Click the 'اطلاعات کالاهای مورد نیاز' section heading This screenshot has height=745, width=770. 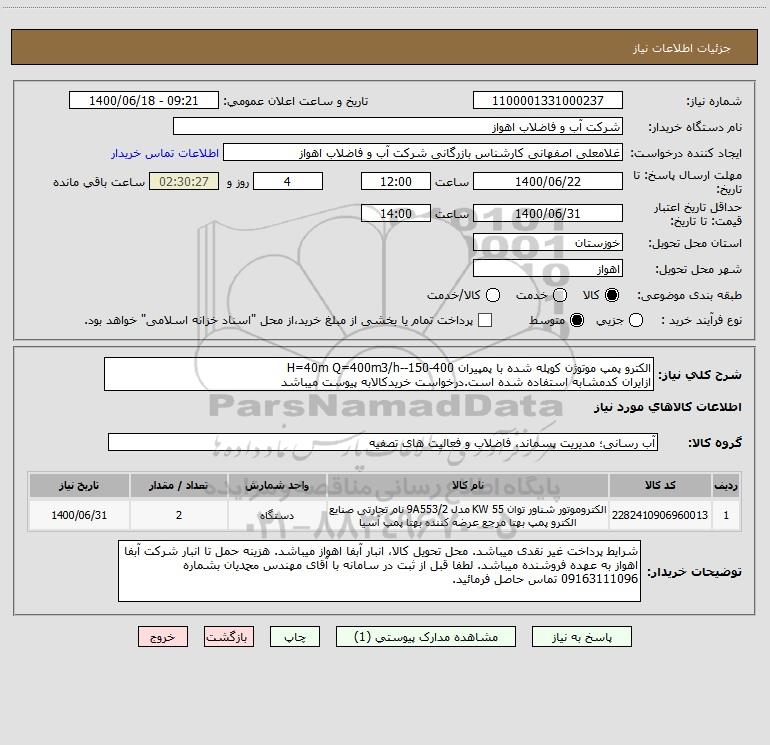668,407
